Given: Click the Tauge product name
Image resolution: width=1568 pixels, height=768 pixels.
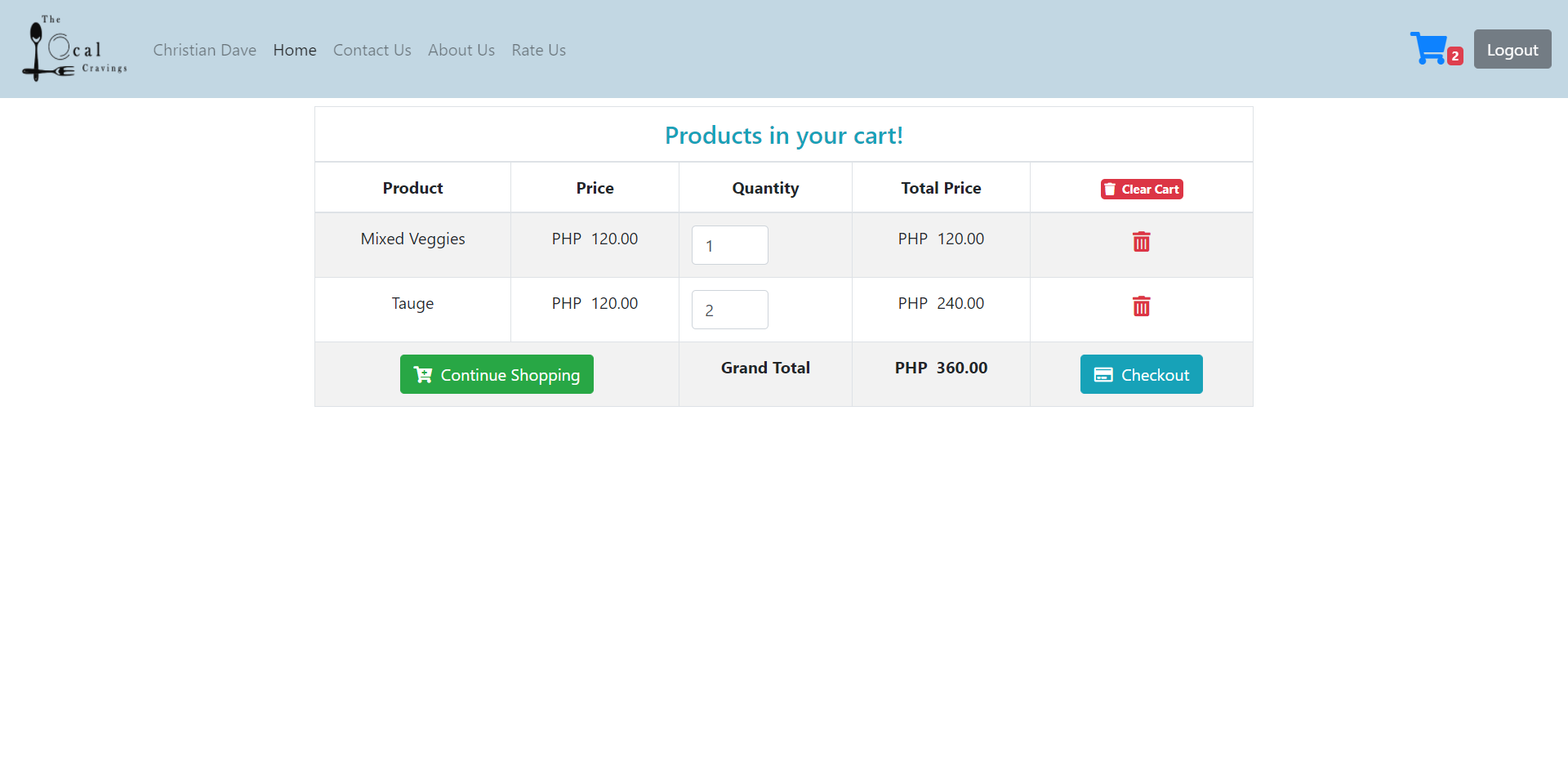Looking at the screenshot, I should tap(412, 303).
